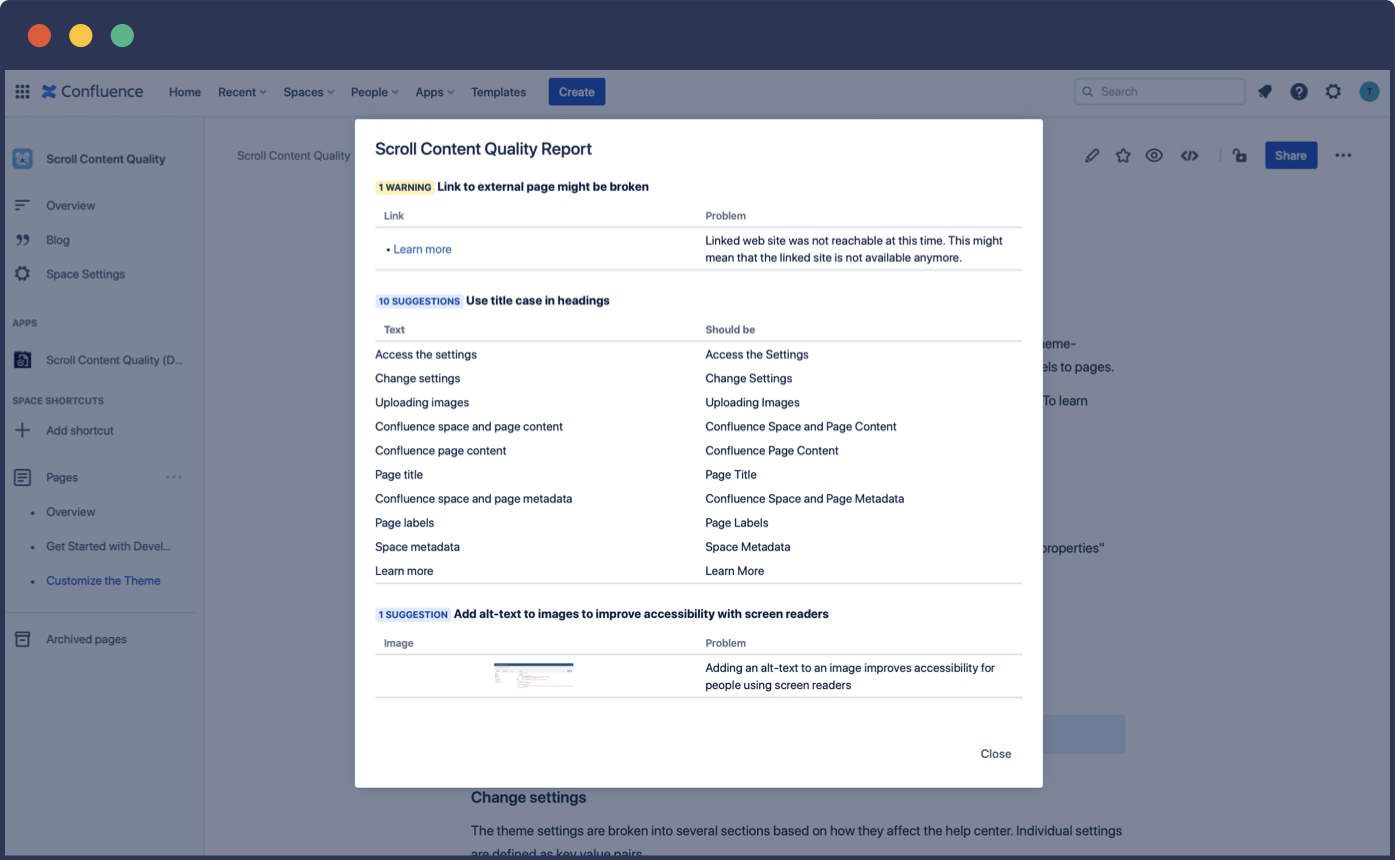
Task: Select 'Confluence Page Content' suggestion cell
Action: 772,451
